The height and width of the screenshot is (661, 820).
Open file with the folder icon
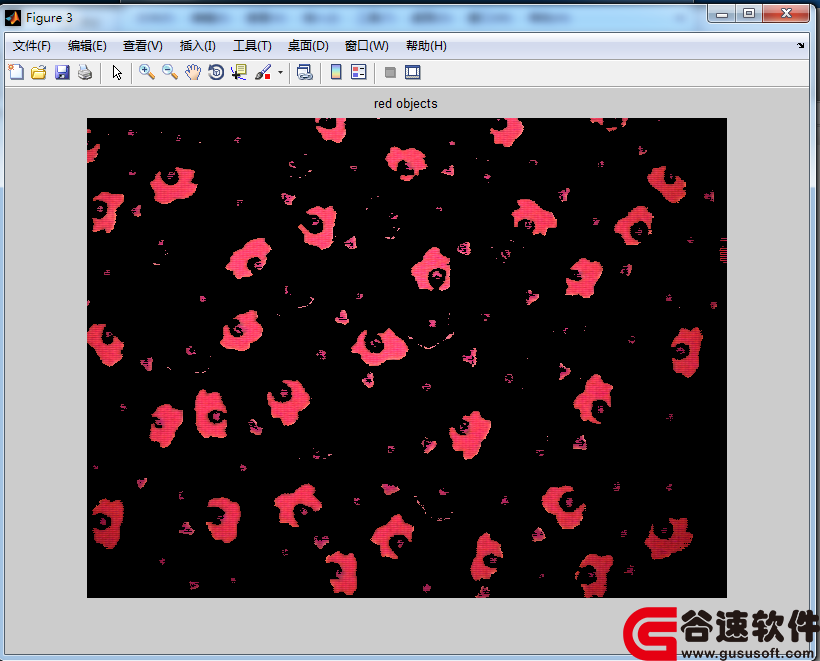pos(39,72)
